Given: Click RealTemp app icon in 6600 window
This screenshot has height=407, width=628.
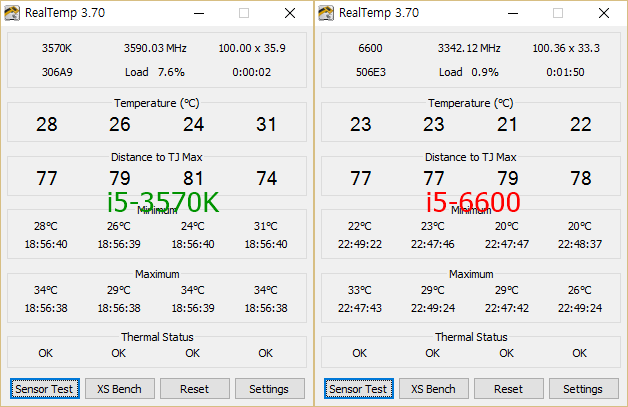Looking at the screenshot, I should (326, 13).
